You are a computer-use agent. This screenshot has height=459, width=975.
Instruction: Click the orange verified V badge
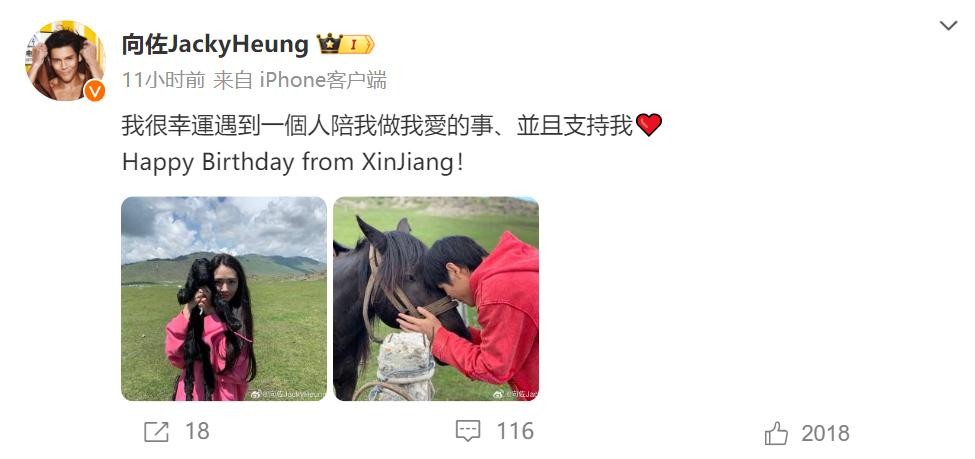coord(95,91)
